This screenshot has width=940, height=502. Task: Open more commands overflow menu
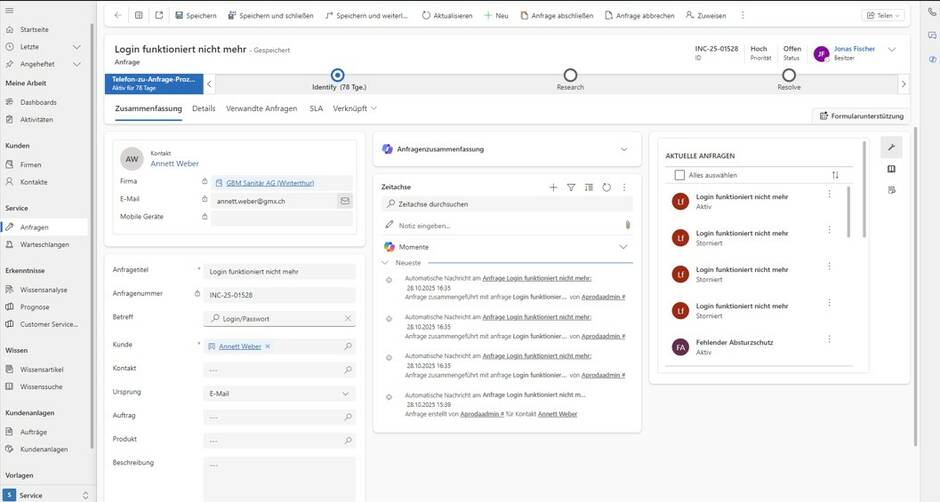[743, 16]
